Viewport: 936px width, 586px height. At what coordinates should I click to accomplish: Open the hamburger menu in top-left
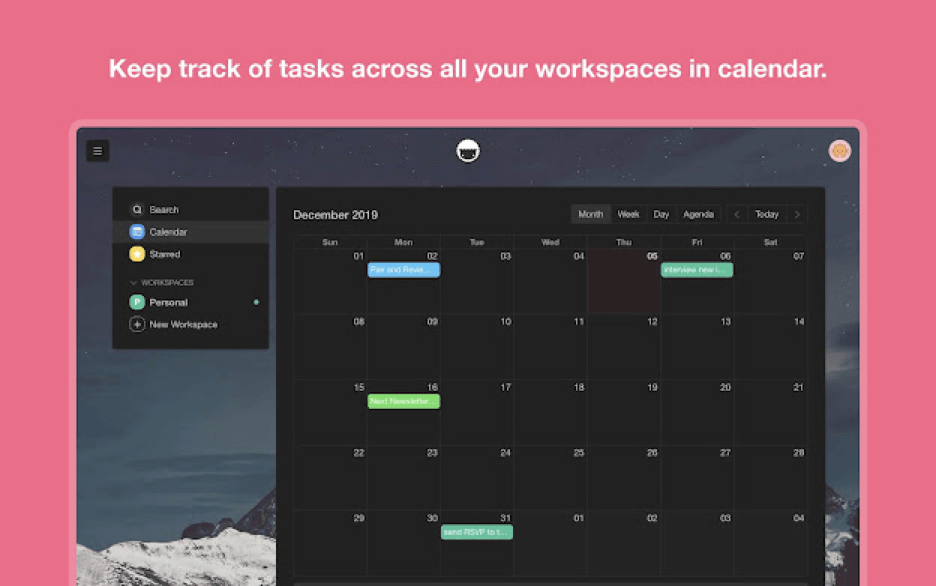coord(97,151)
